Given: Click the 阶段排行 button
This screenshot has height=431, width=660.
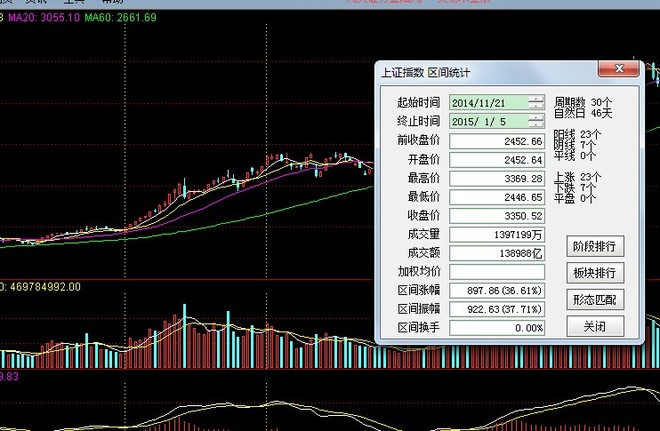Looking at the screenshot, I should [x=595, y=246].
